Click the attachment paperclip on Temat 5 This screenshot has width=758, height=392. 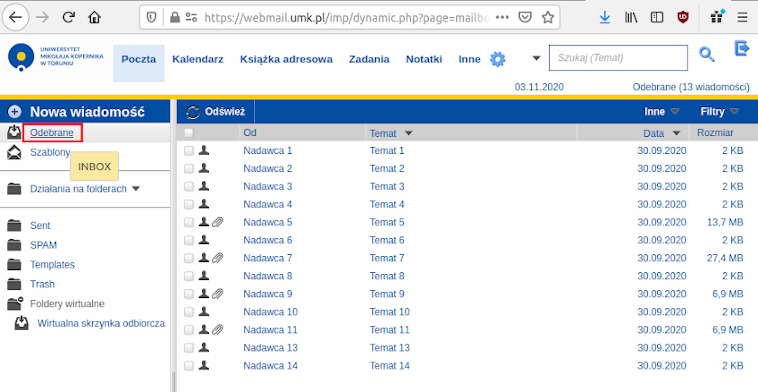click(x=218, y=222)
